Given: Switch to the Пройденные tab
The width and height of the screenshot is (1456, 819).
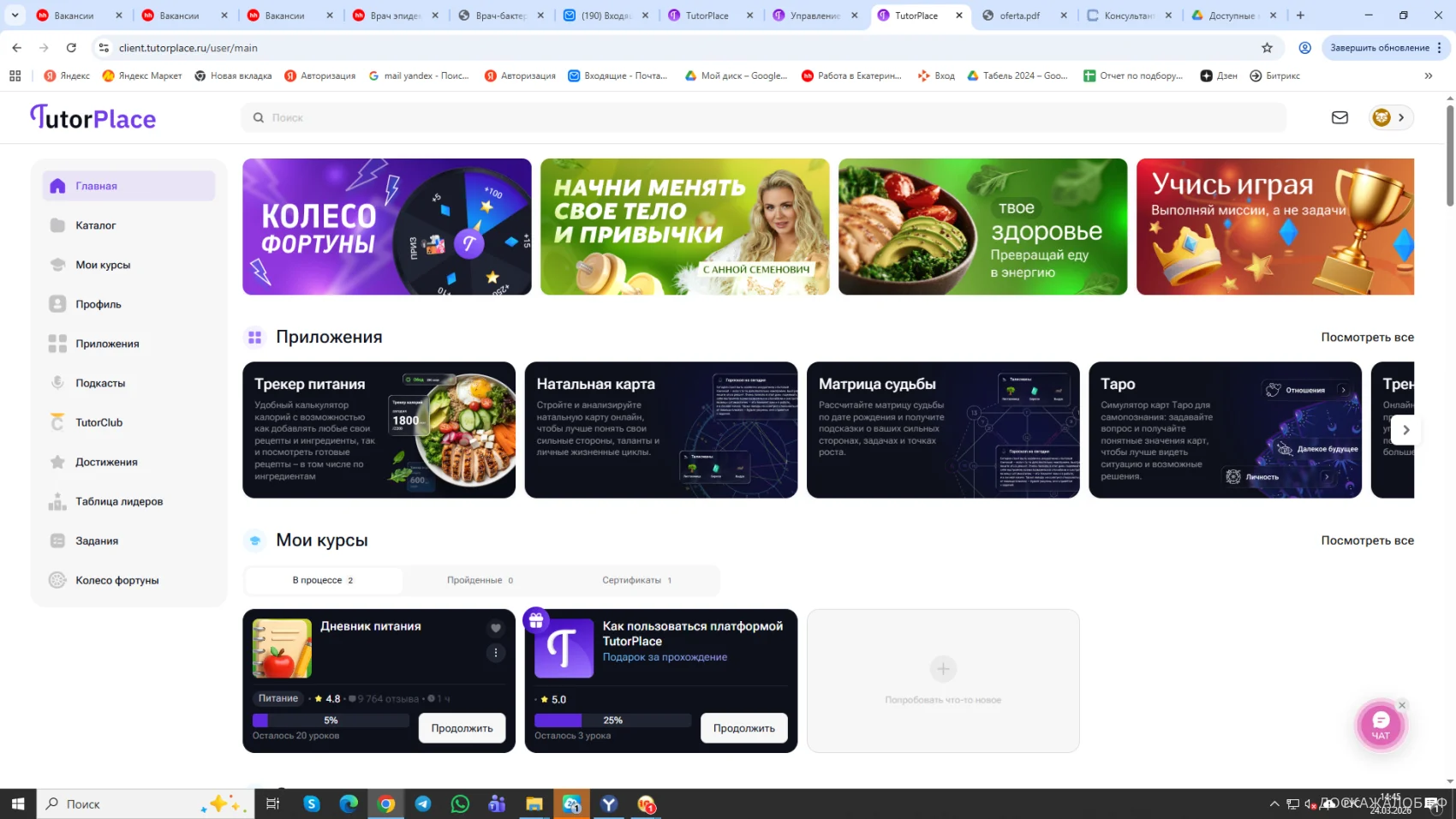Looking at the screenshot, I should [480, 580].
